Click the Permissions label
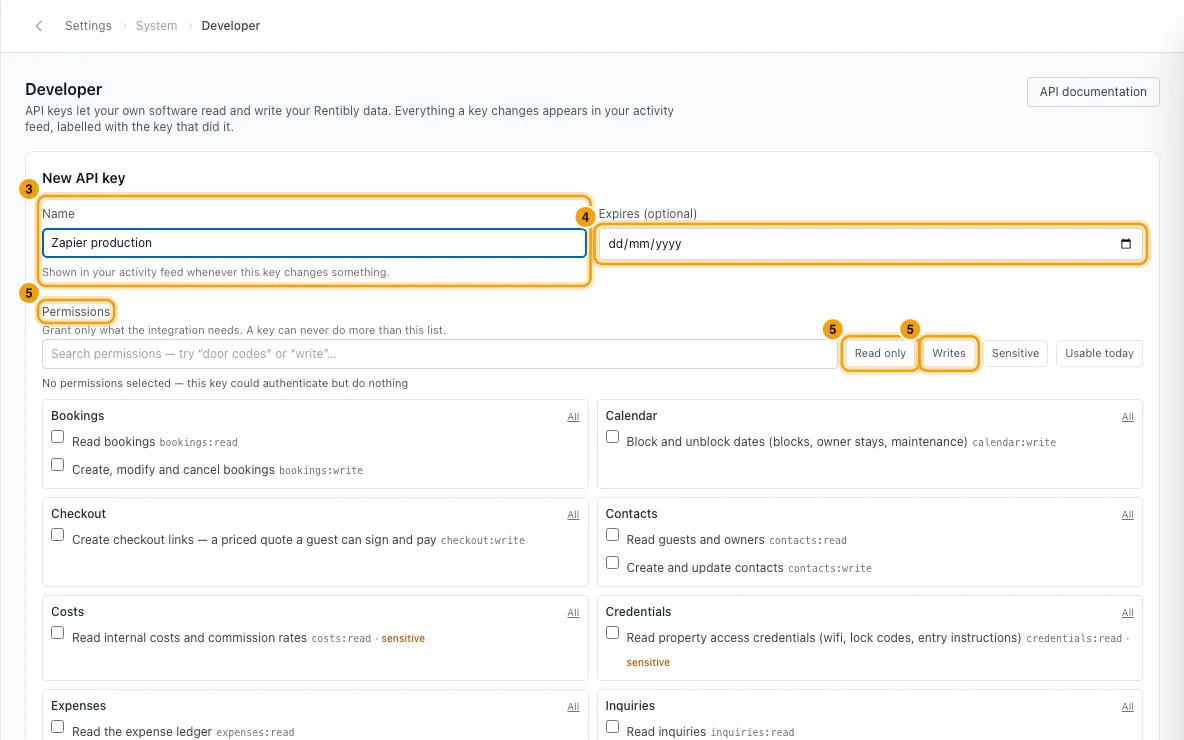The image size is (1184, 740). [x=76, y=312]
